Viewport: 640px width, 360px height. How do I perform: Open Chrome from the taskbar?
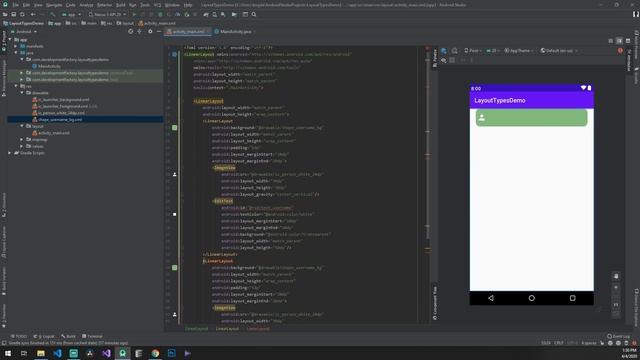[155, 353]
